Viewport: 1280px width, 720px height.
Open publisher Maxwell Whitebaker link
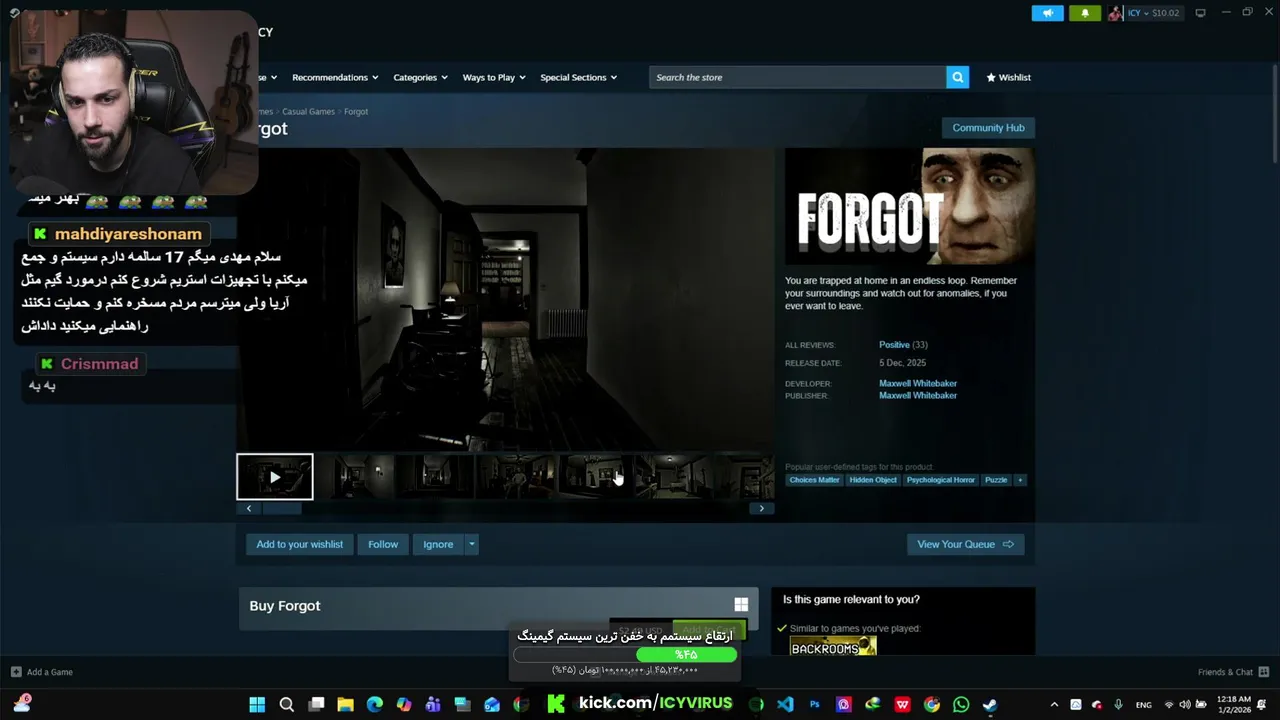[918, 395]
